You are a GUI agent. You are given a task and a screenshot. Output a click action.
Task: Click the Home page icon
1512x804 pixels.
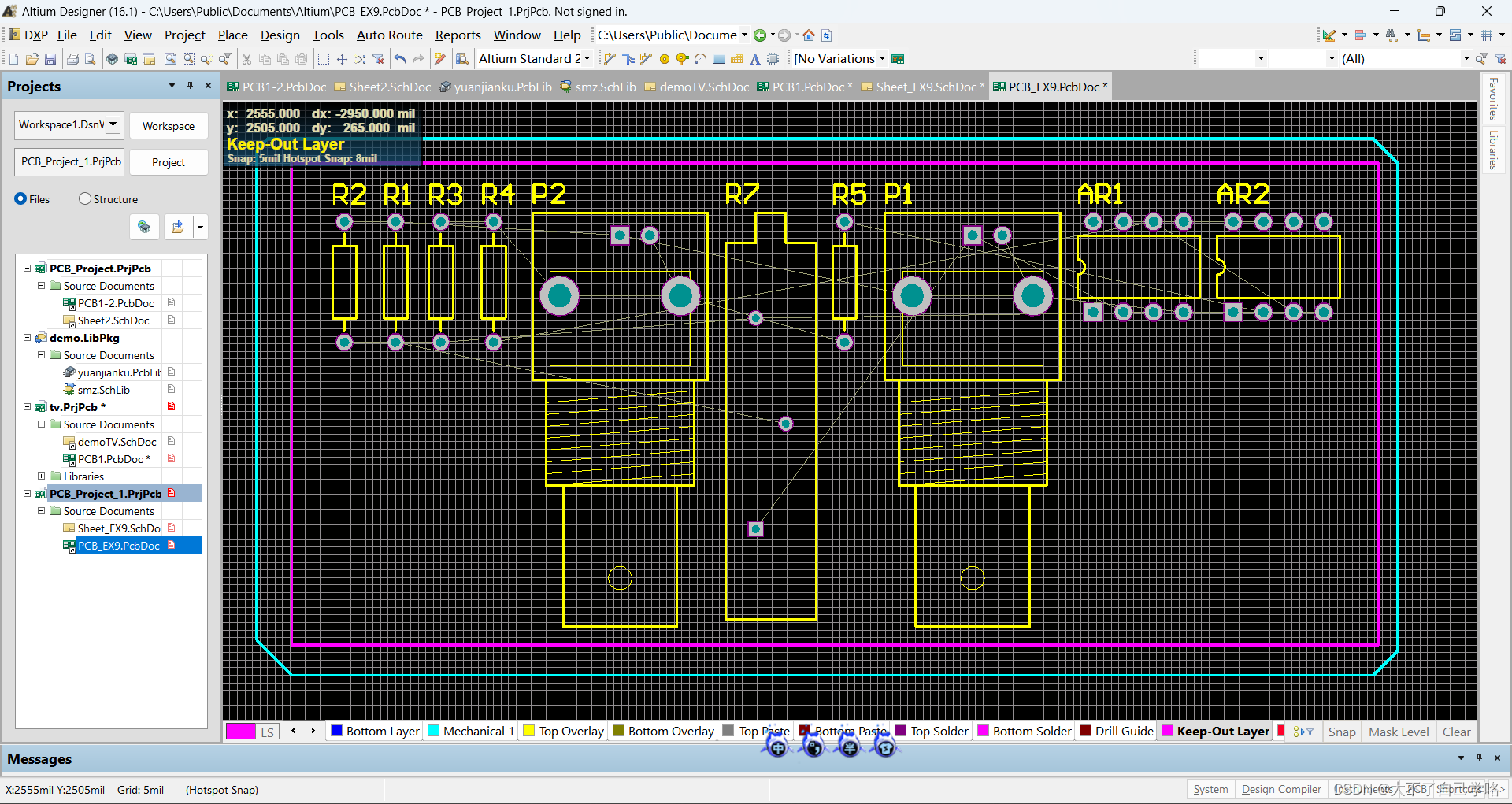click(809, 35)
